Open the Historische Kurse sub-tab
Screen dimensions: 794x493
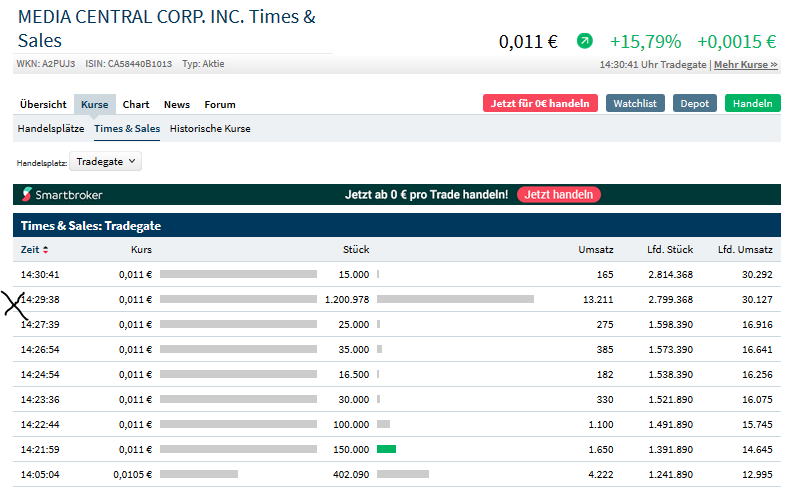[x=210, y=129]
